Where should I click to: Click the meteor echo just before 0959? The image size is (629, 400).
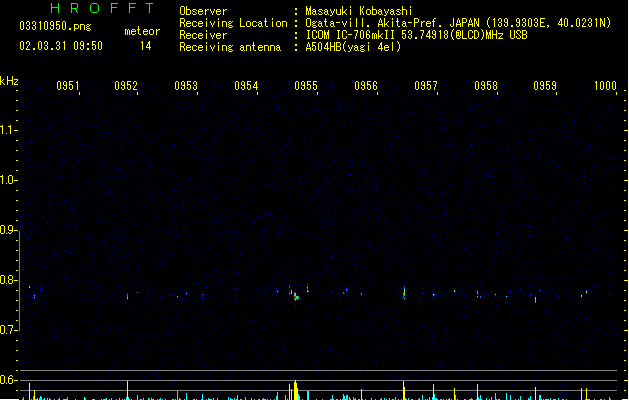click(536, 299)
